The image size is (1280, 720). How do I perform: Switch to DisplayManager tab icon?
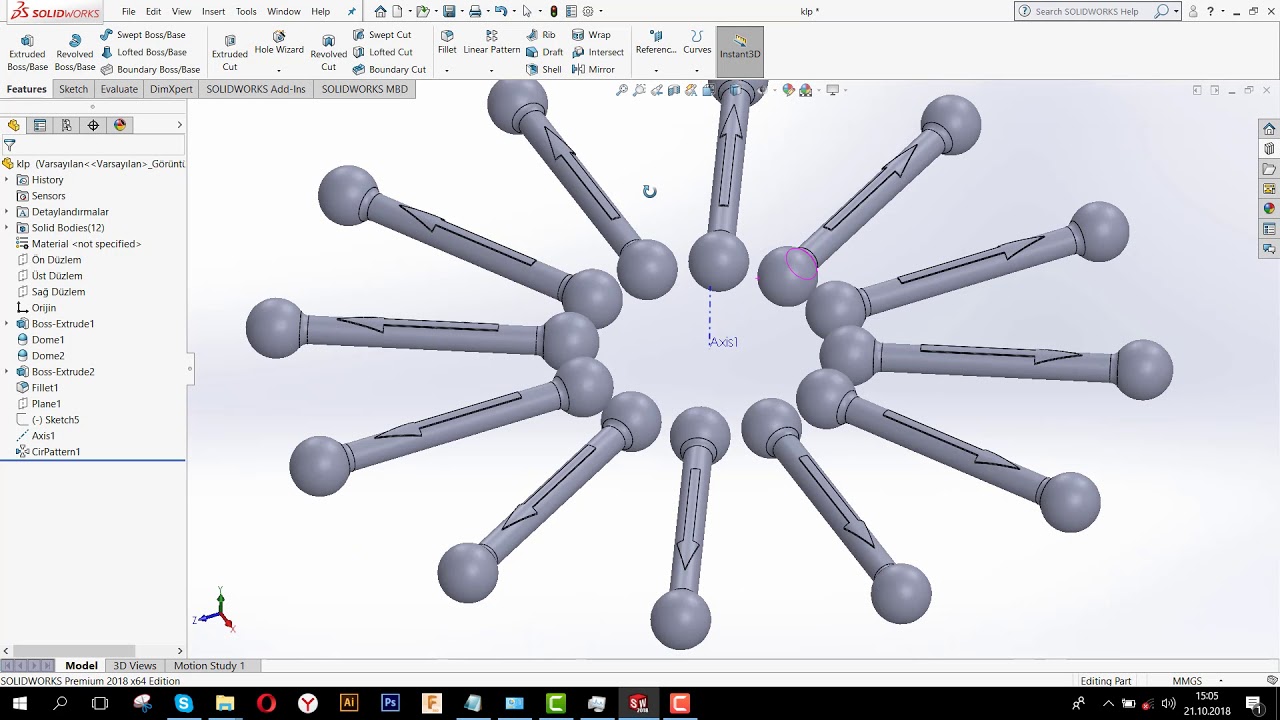(x=120, y=125)
